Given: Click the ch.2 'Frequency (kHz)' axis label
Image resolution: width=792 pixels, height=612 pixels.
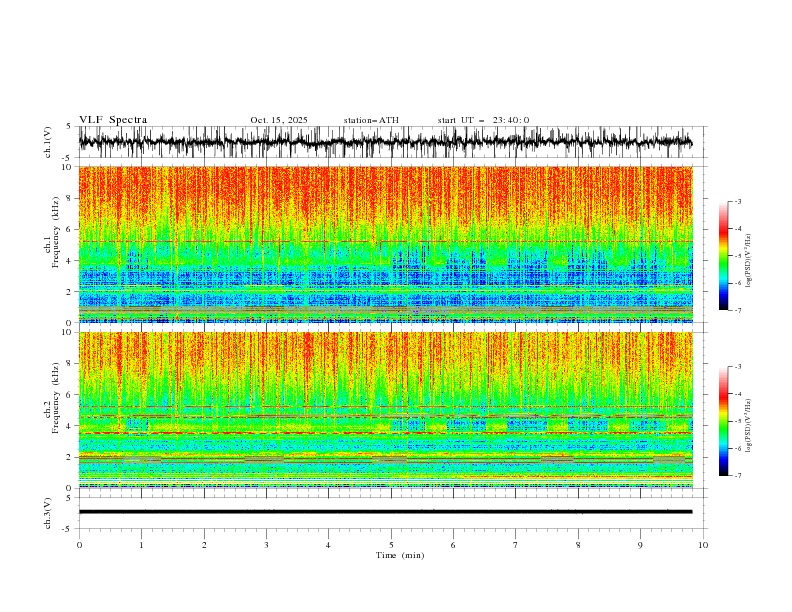Looking at the screenshot, I should [56, 397].
